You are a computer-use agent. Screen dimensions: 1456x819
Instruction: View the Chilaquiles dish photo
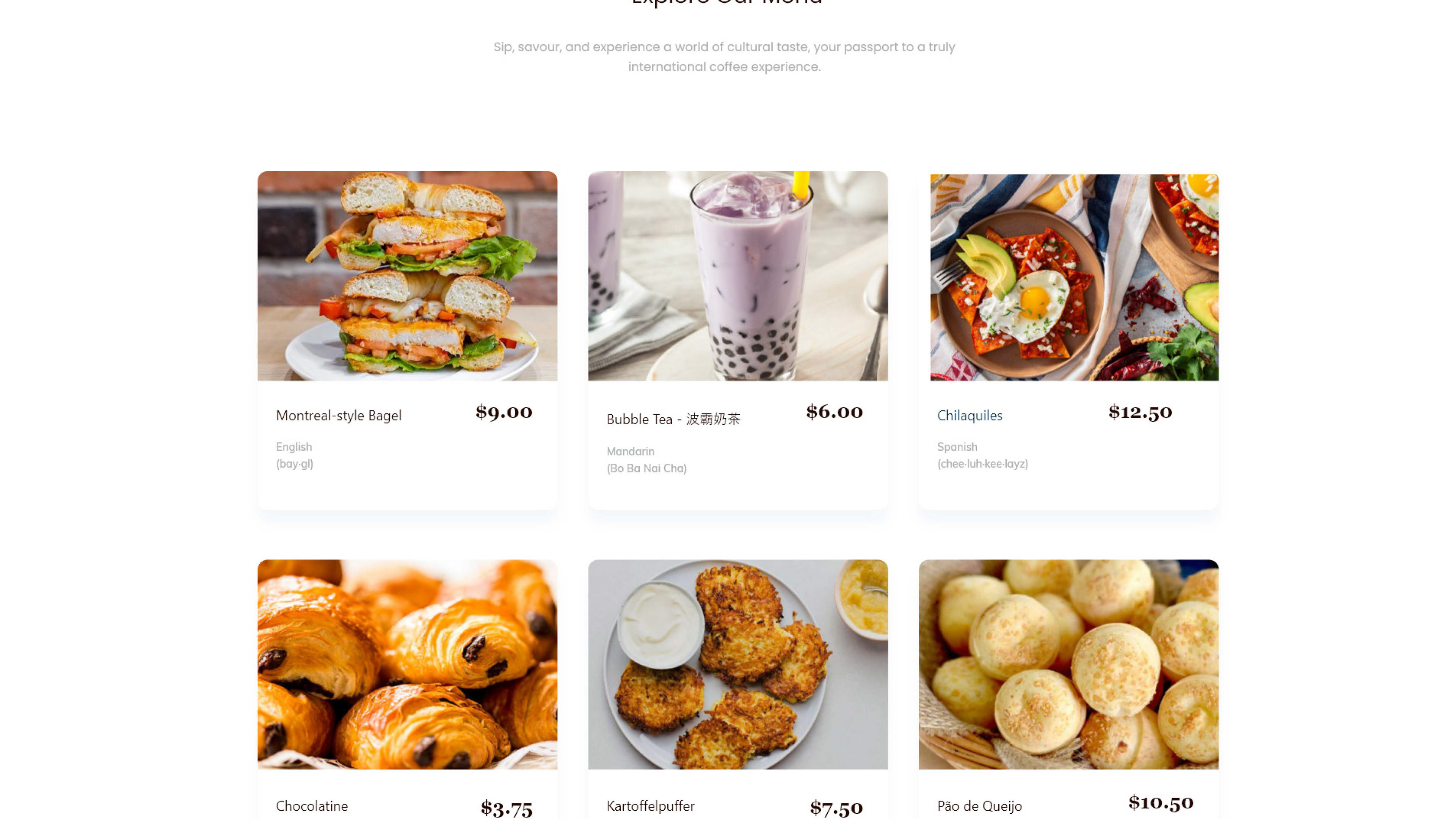tap(1075, 278)
